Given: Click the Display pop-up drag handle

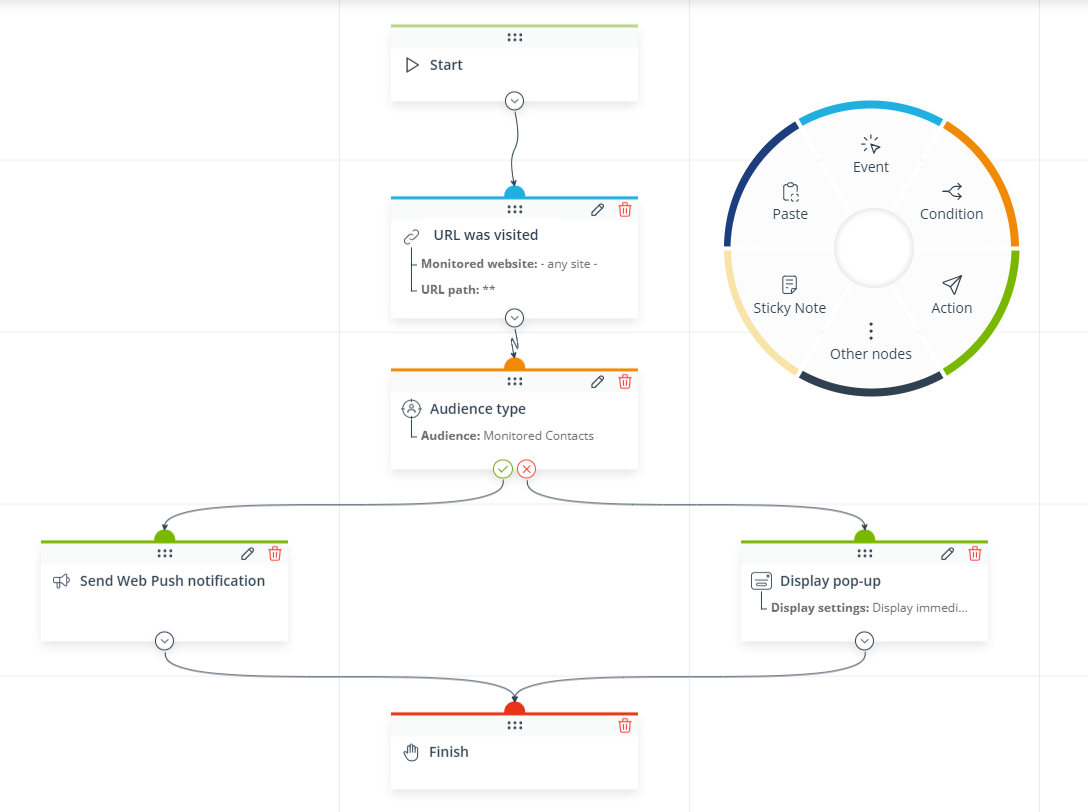Looking at the screenshot, I should 865,554.
